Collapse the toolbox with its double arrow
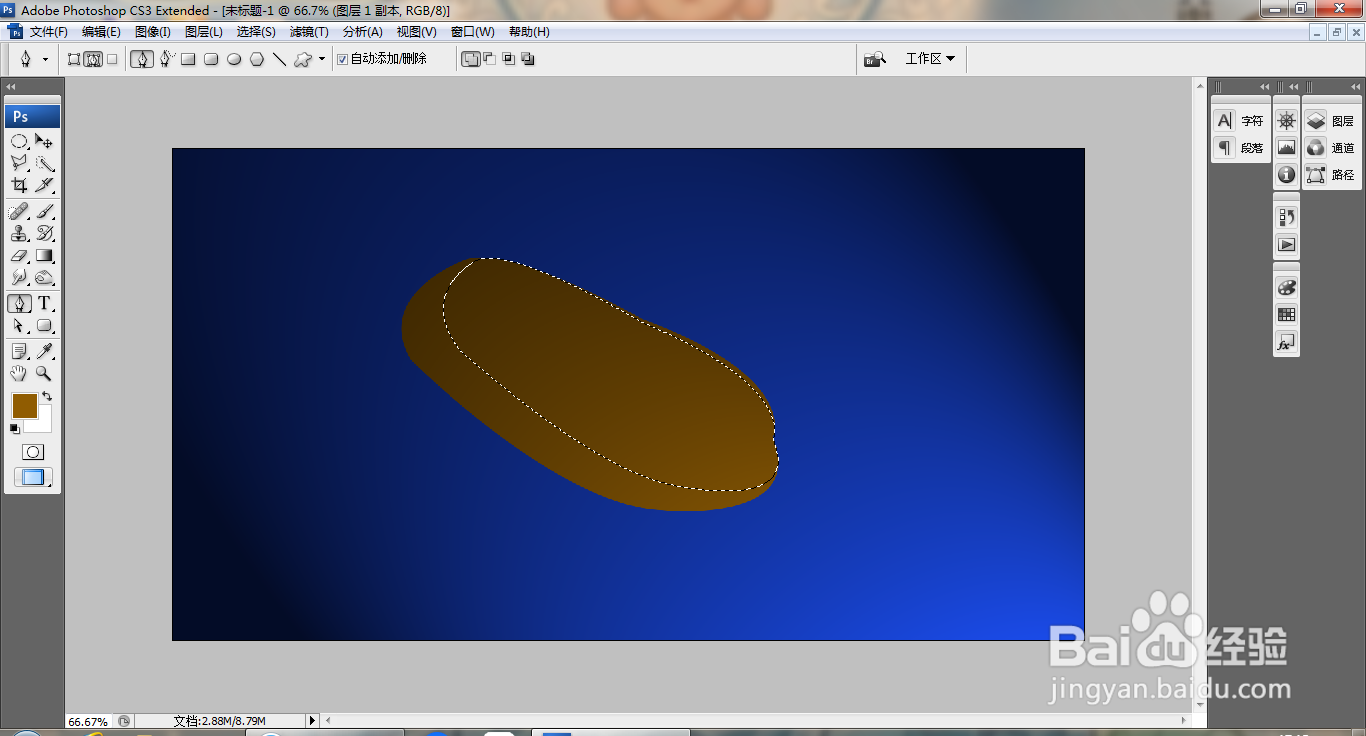Screen dimensions: 1366x736 (11, 87)
